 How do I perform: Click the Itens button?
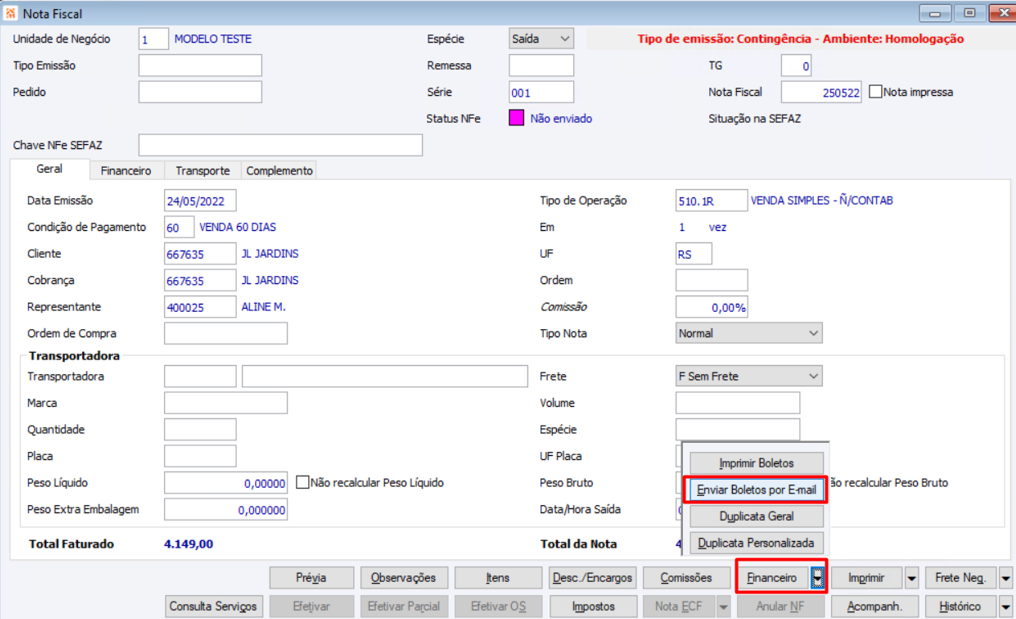pyautogui.click(x=498, y=578)
